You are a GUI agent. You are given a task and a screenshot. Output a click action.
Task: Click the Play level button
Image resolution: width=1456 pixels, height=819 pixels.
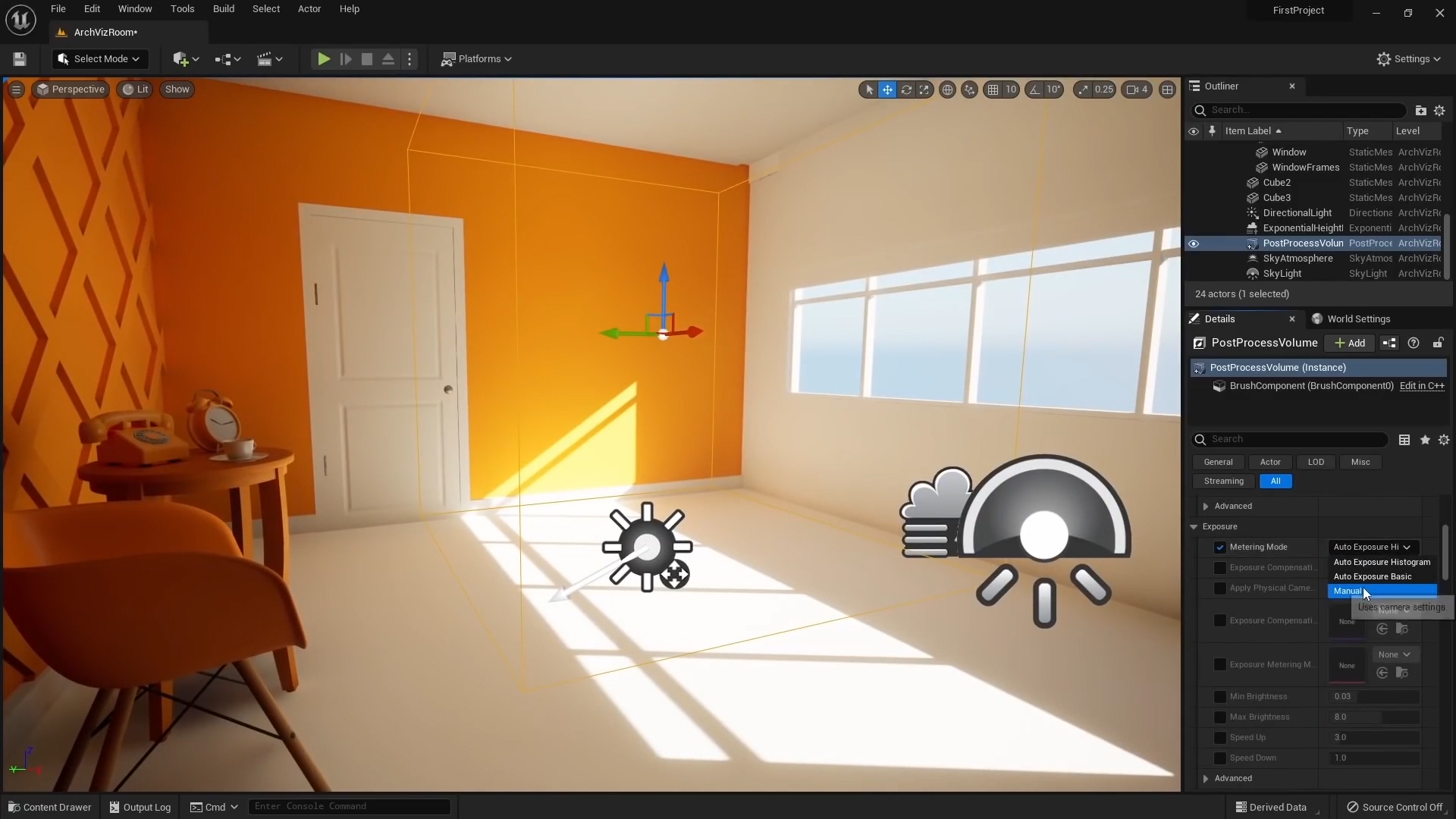(323, 59)
